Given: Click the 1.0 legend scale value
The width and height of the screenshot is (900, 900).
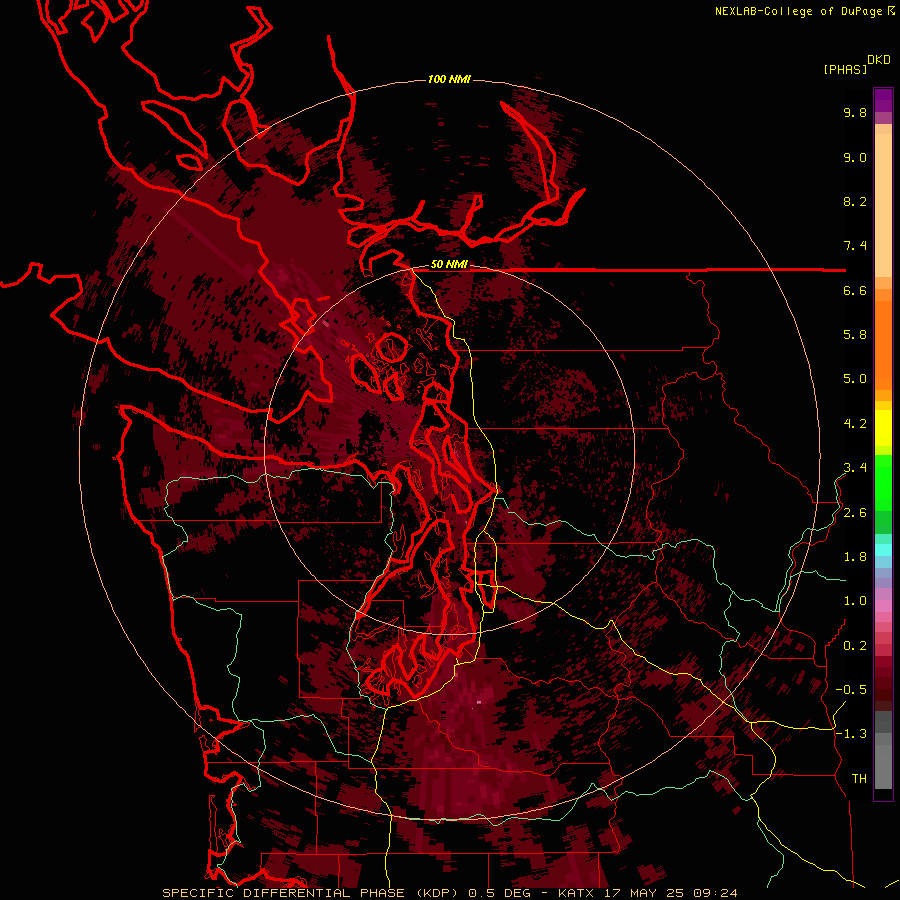Looking at the screenshot, I should click(x=855, y=601).
